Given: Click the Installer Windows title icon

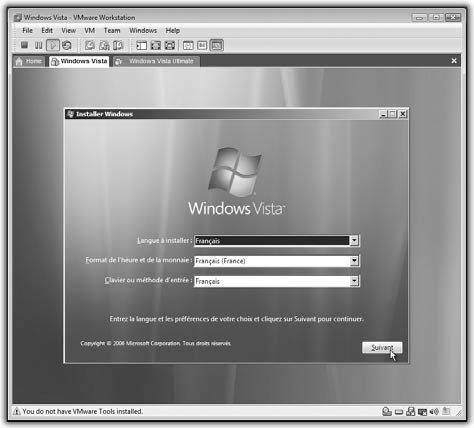Looking at the screenshot, I should tap(70, 114).
